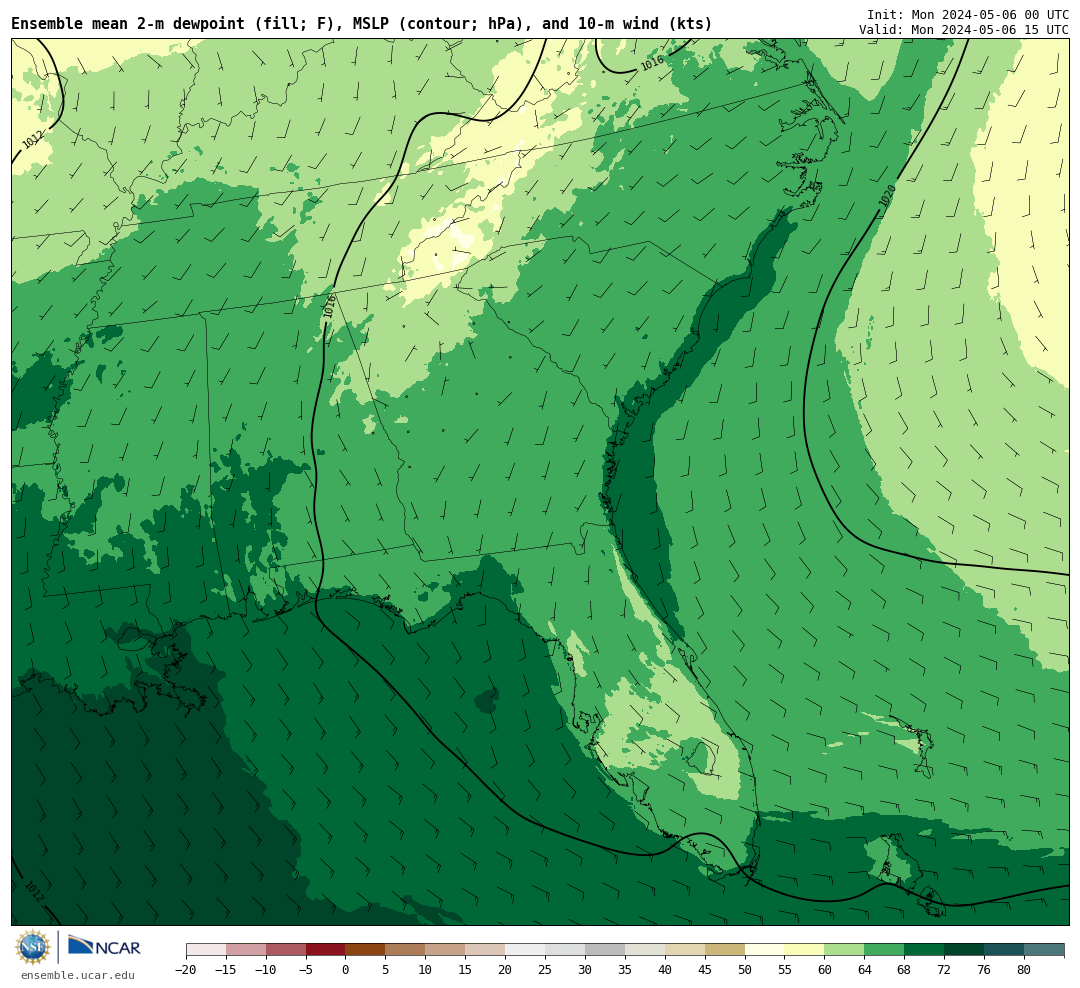This screenshot has width=1080, height=988.
Task: Pick the pink -15 to -10 swatch
Action: point(246,950)
